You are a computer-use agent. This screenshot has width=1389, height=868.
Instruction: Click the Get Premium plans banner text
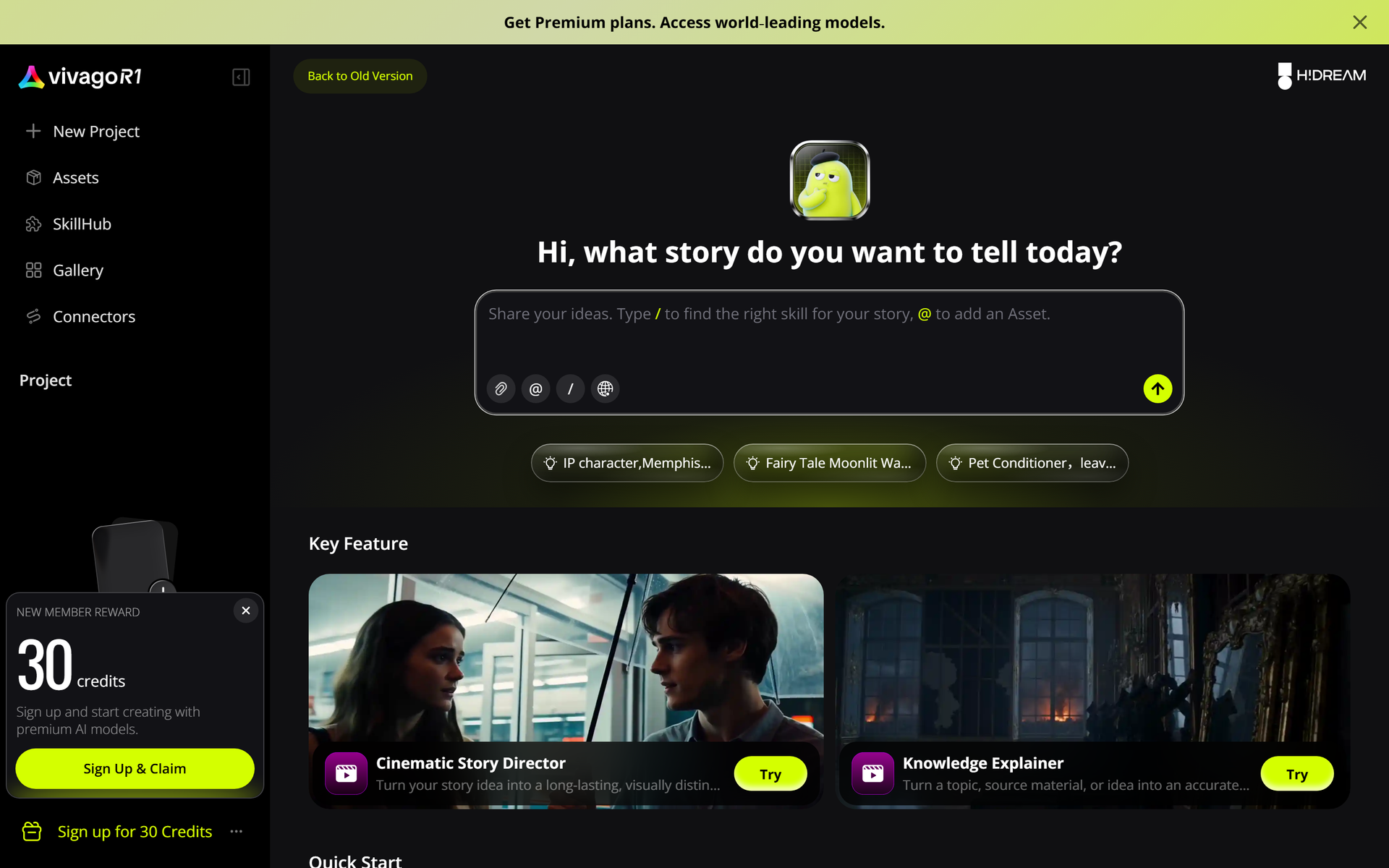tap(694, 22)
